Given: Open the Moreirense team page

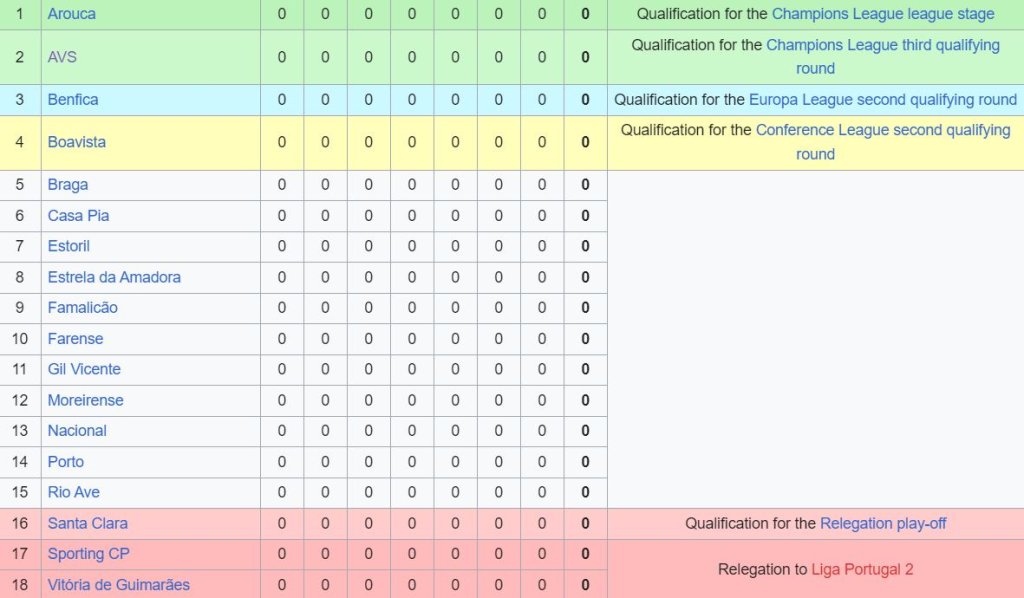Looking at the screenshot, I should point(86,400).
